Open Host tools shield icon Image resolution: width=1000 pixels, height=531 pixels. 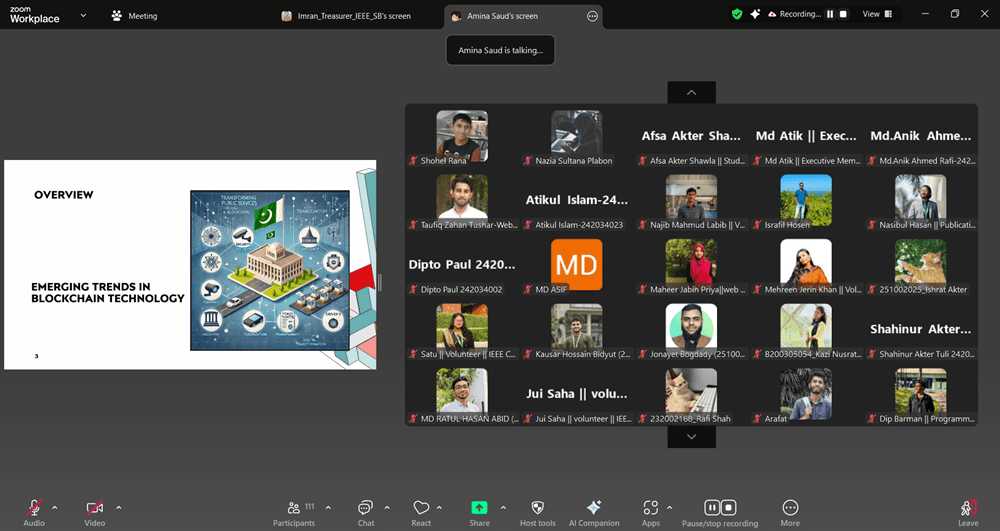pos(538,509)
